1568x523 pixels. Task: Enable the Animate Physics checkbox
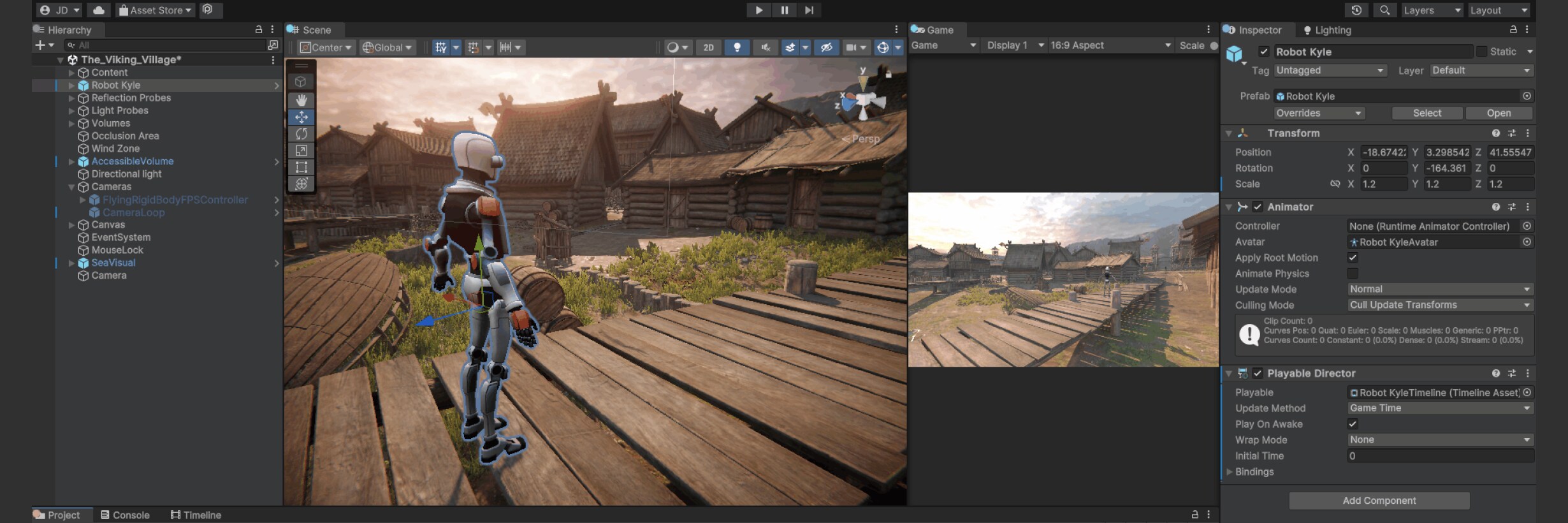click(x=1353, y=274)
